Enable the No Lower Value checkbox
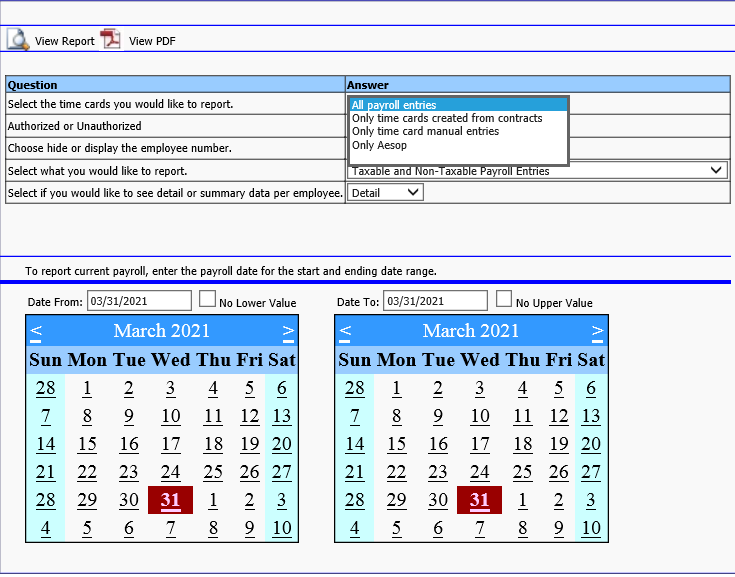The width and height of the screenshot is (735, 577). click(x=207, y=300)
